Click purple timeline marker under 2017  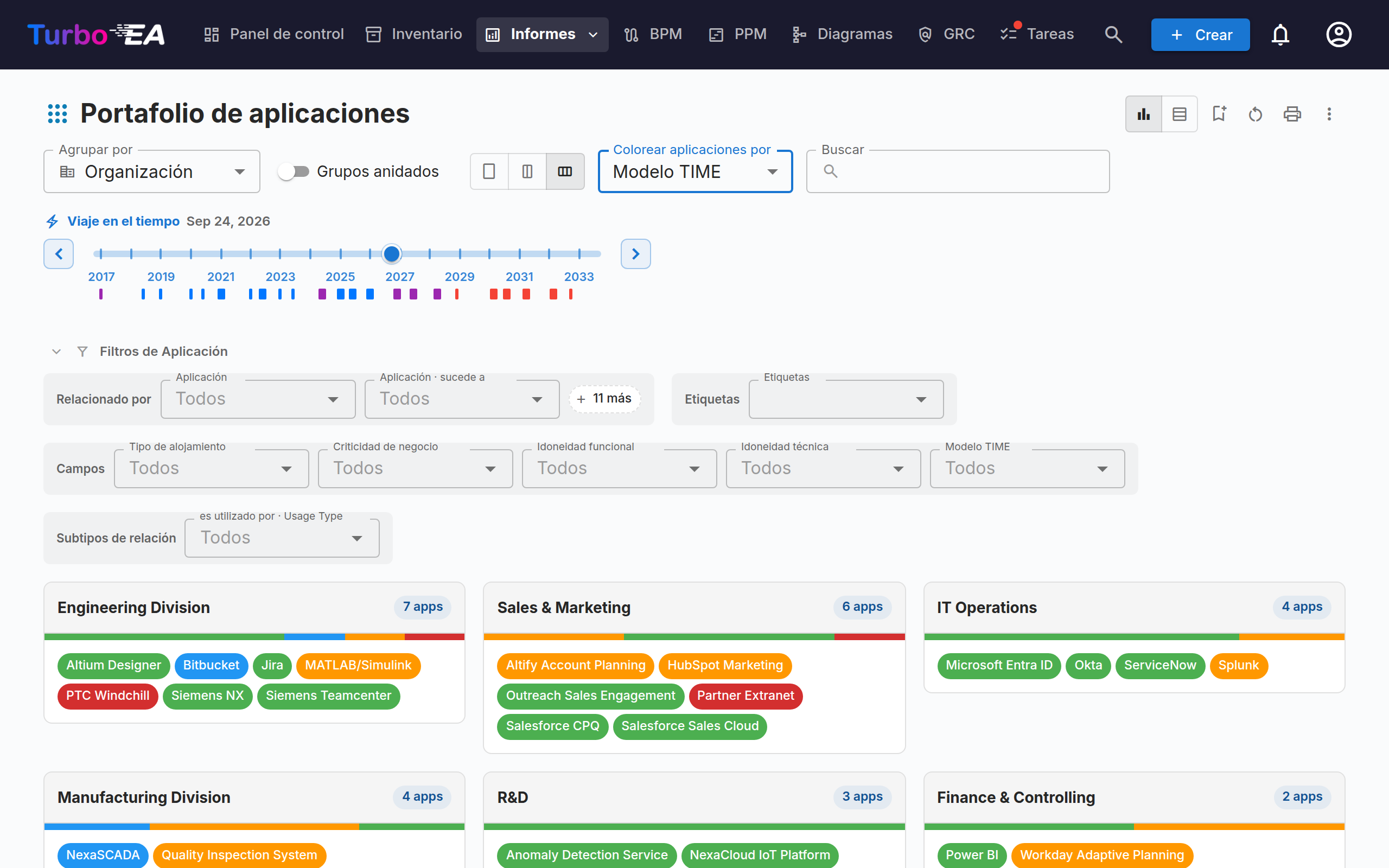[101, 294]
